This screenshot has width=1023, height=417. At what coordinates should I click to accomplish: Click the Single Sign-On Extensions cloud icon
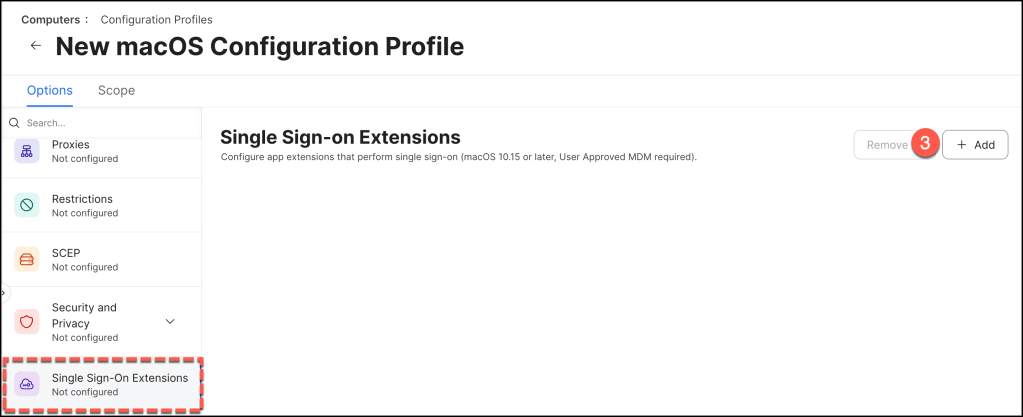point(27,384)
